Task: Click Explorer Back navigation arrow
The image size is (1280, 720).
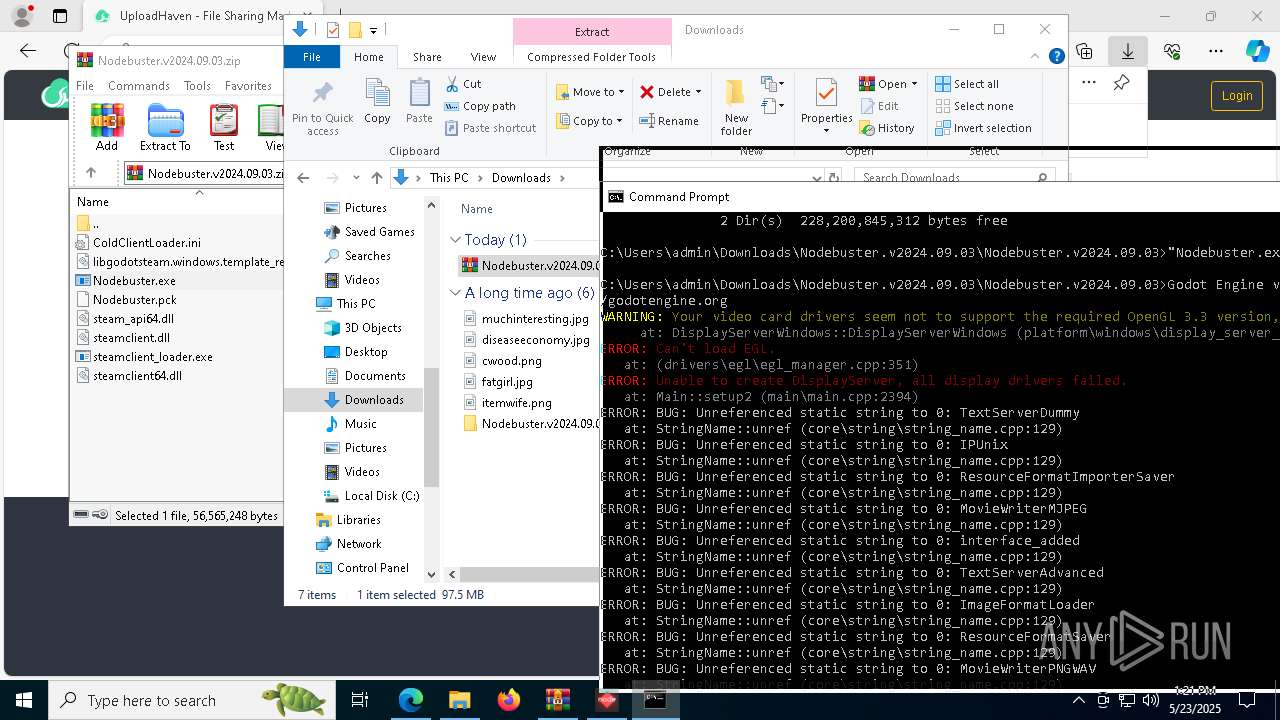Action: (304, 178)
